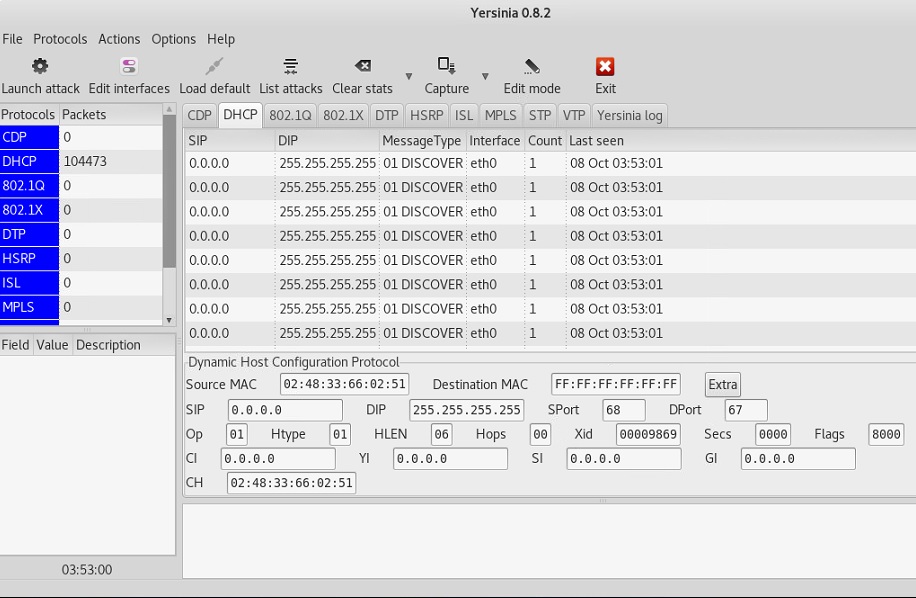916x598 pixels.
Task: Open the Yersinia log tab
Action: coord(629,115)
